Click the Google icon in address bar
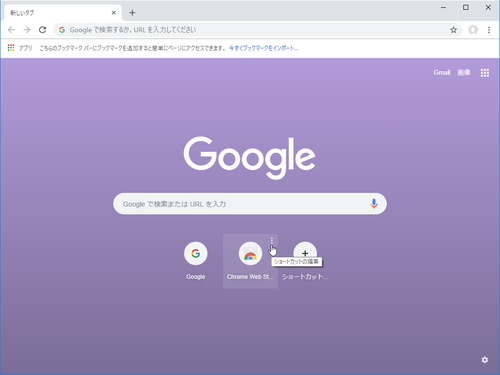The width and height of the screenshot is (500, 375). click(62, 30)
